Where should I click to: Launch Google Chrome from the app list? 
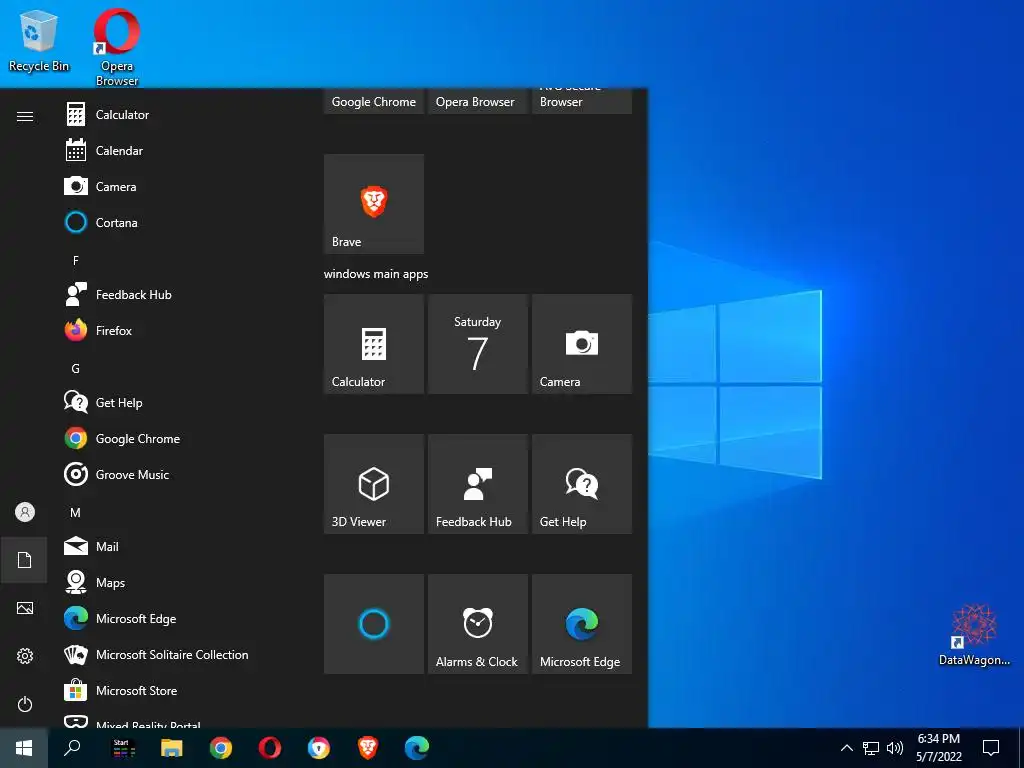(183, 439)
